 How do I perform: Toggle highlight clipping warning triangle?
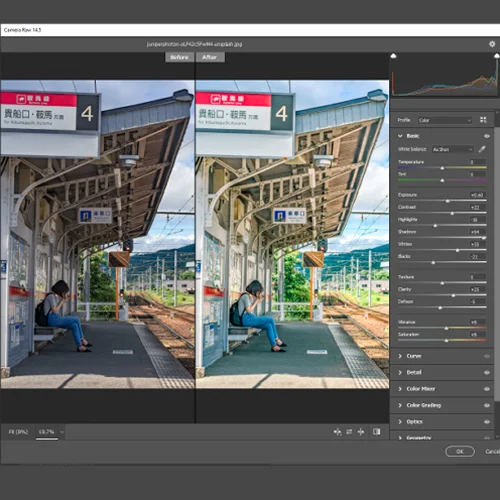(x=497, y=56)
